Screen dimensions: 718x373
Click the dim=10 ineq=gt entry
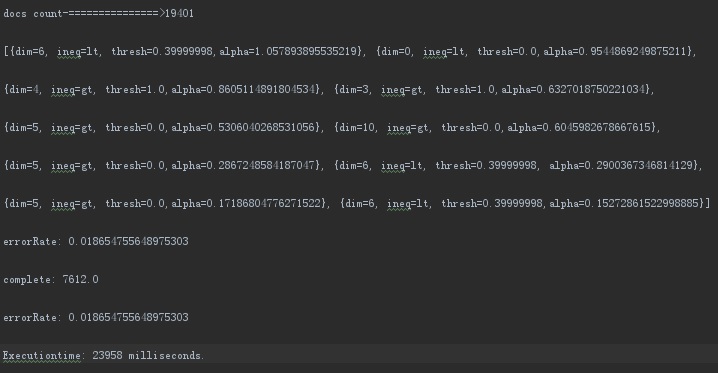click(x=497, y=127)
